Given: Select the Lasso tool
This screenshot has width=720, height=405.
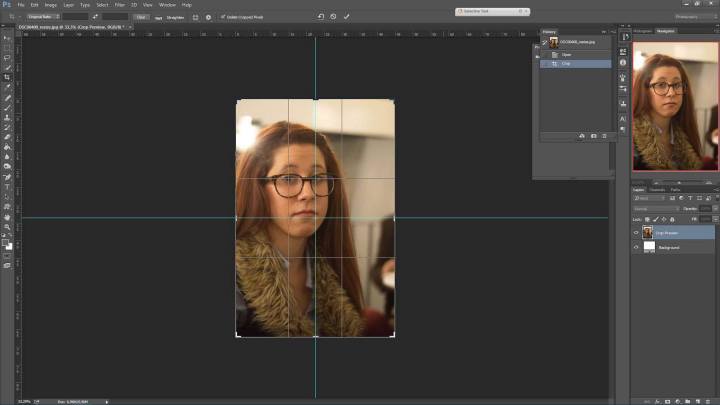Looking at the screenshot, I should click(7, 56).
